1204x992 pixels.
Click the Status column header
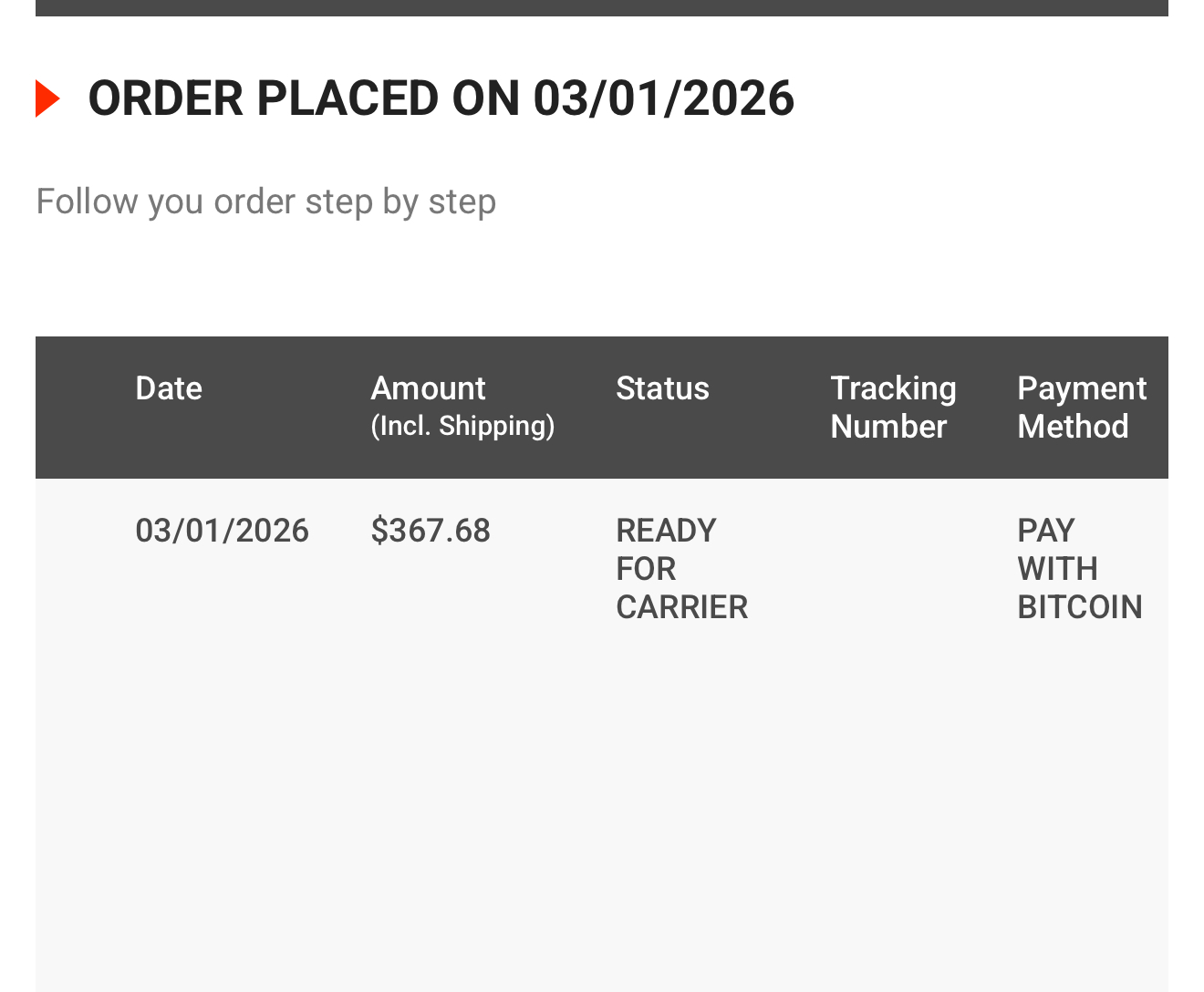(x=662, y=388)
